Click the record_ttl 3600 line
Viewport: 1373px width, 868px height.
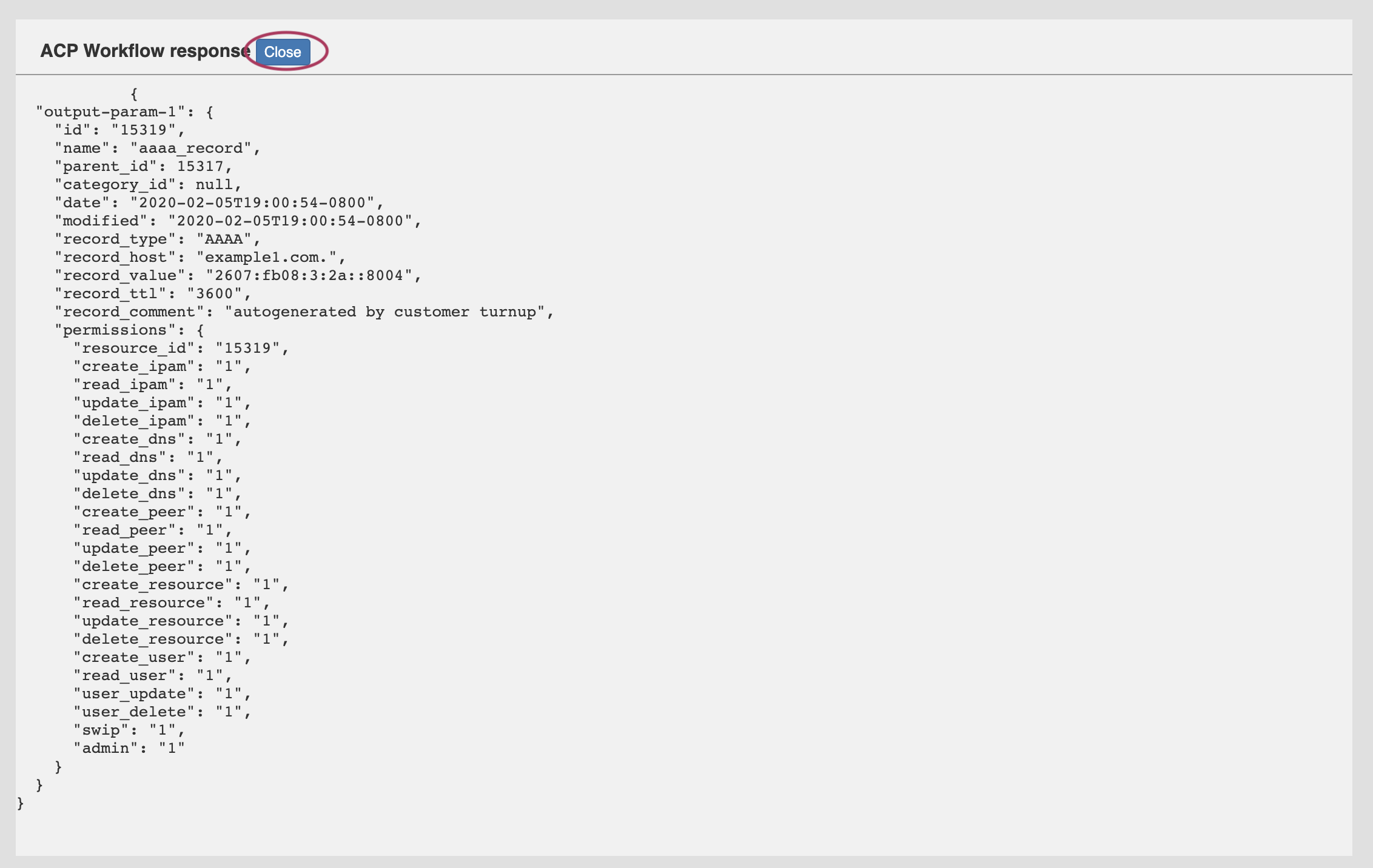pos(153,294)
